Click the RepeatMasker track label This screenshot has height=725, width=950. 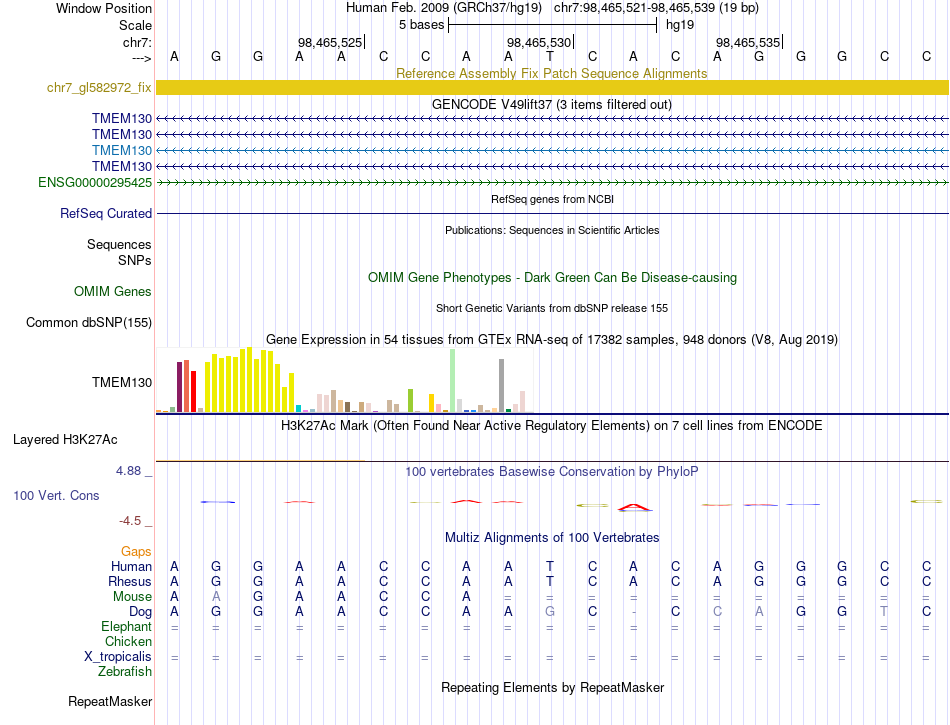(x=110, y=701)
